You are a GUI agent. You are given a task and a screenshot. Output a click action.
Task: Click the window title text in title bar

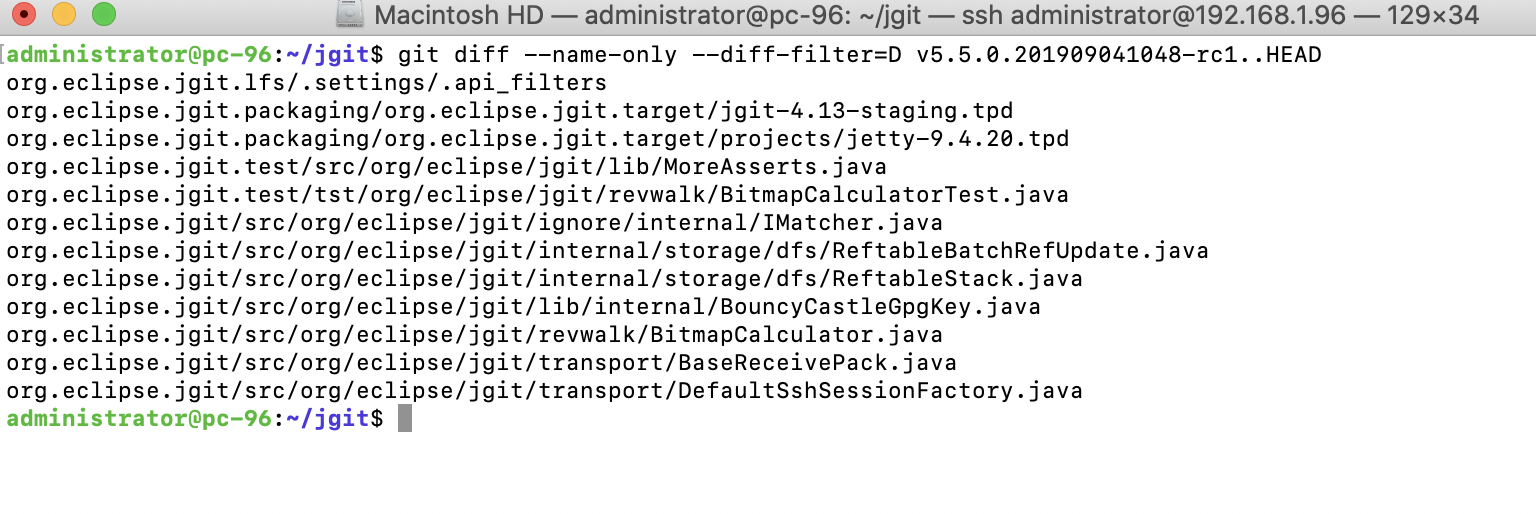pos(927,15)
